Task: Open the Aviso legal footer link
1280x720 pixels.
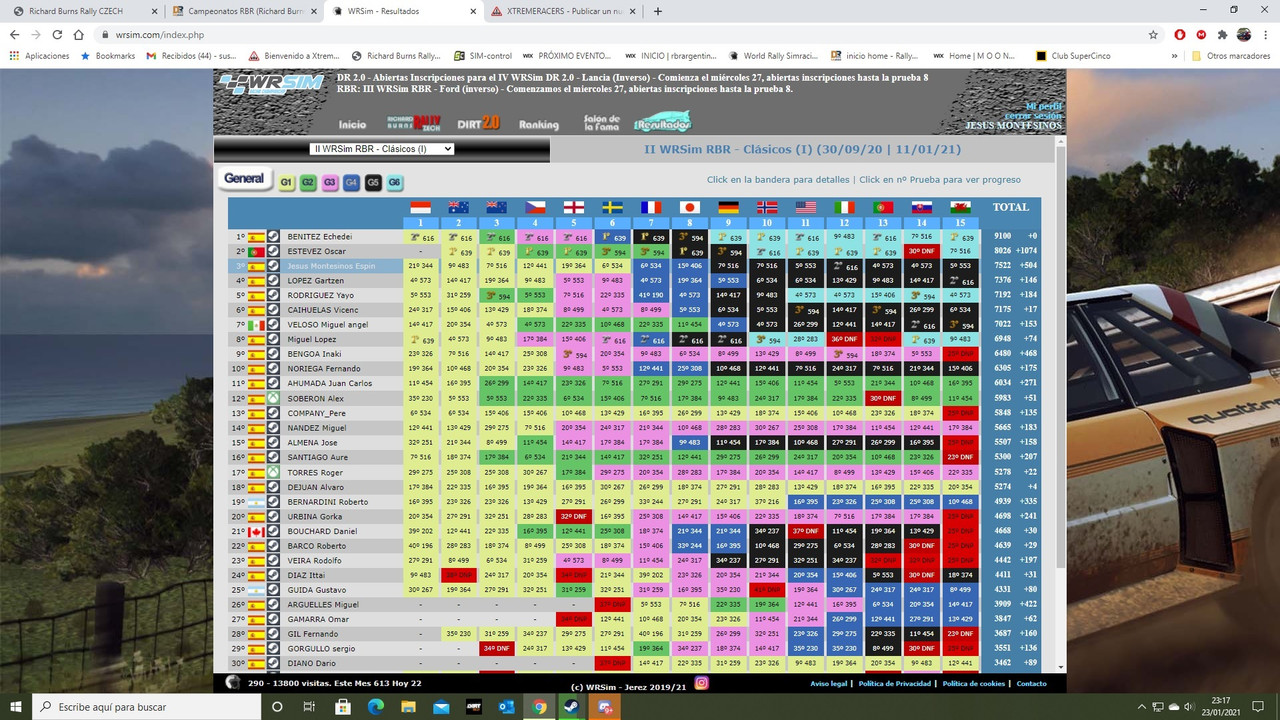Action: tap(828, 684)
